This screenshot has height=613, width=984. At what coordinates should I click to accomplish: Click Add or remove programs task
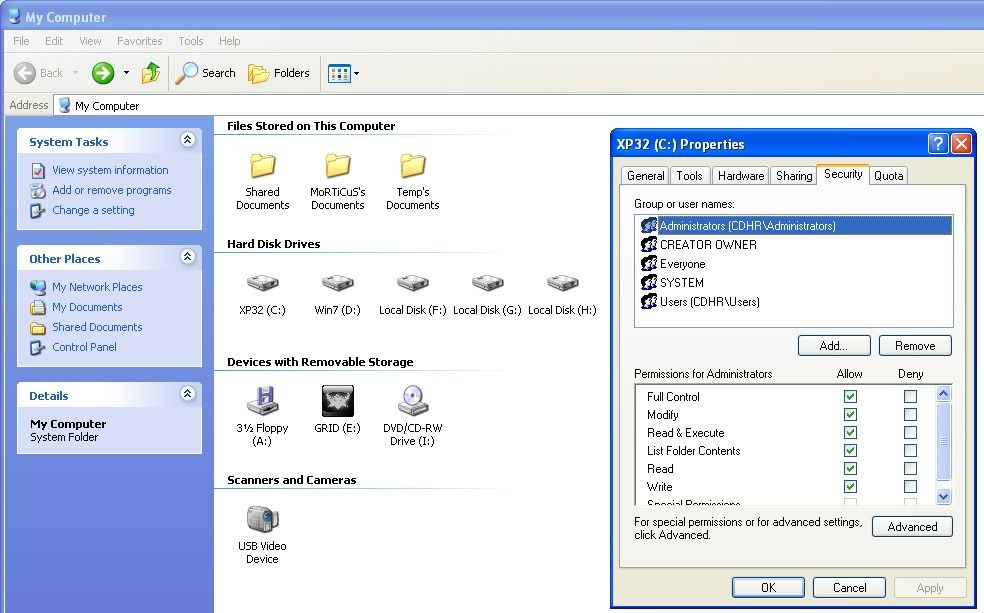[x=111, y=190]
